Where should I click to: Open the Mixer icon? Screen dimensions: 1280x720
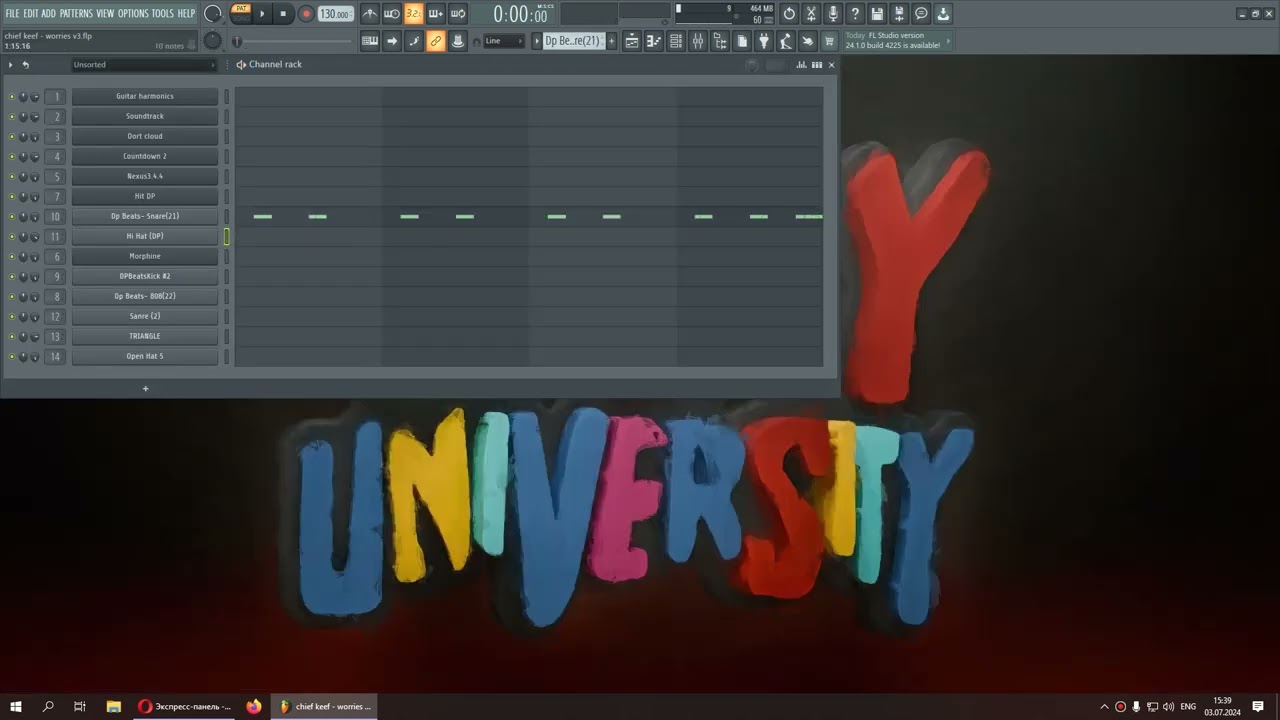coord(698,41)
